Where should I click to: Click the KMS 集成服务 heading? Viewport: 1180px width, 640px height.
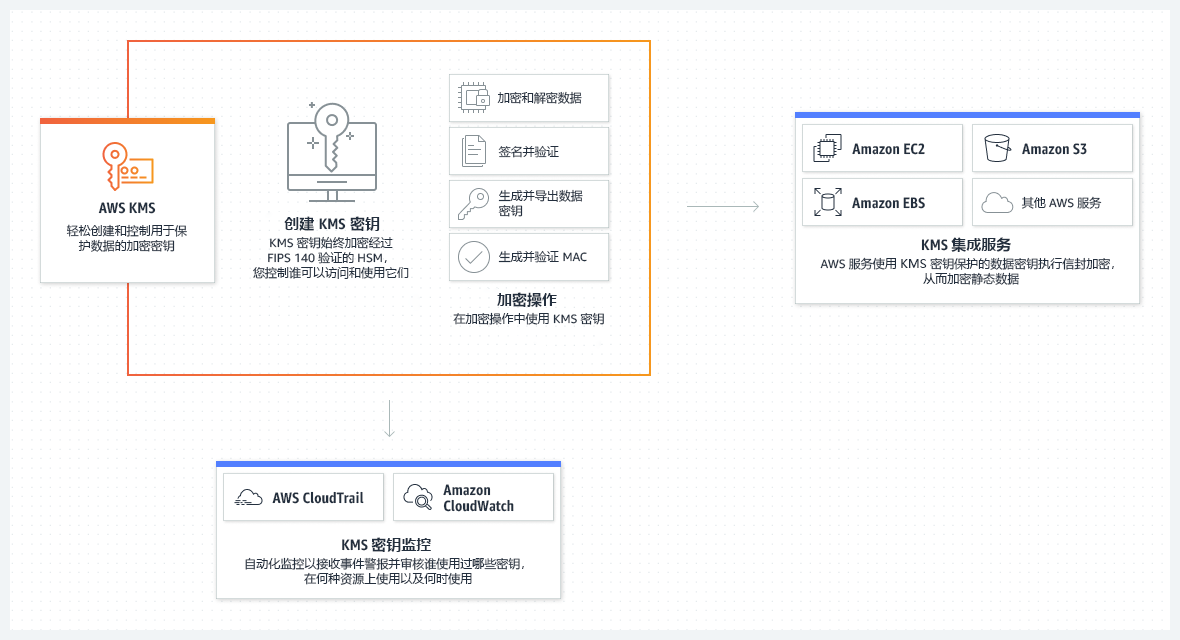[x=966, y=245]
